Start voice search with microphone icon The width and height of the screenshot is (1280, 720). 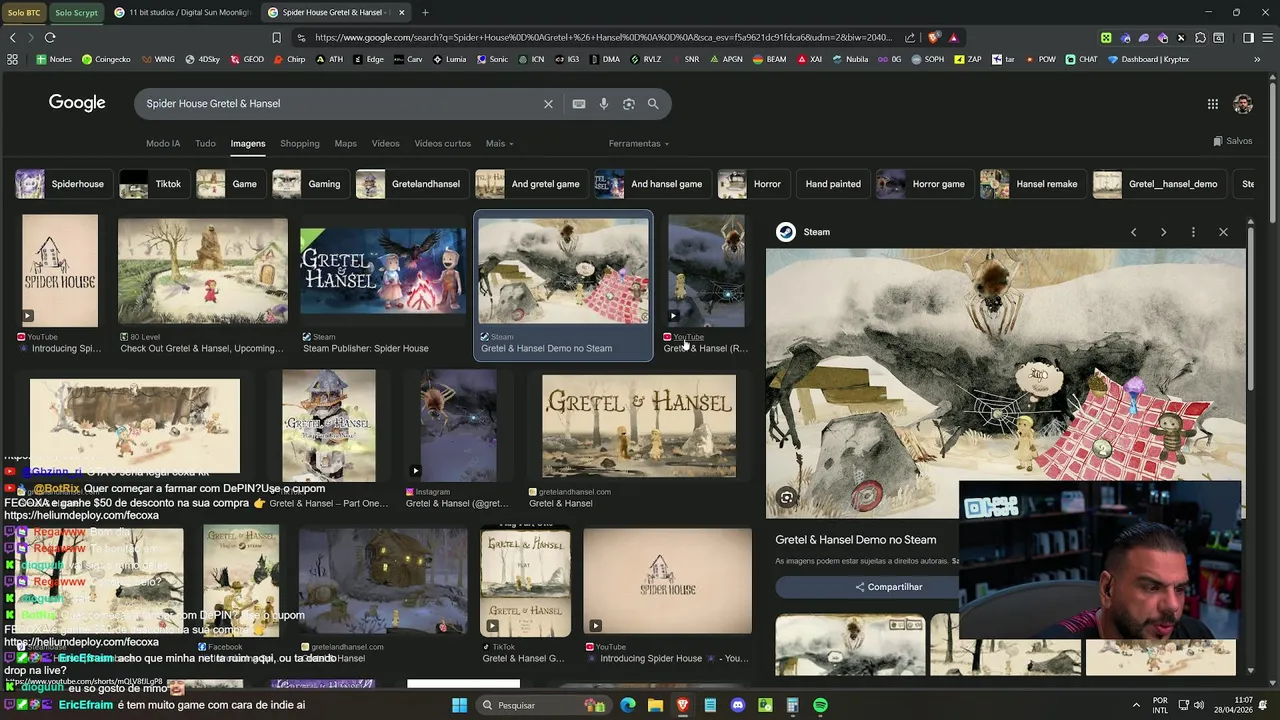point(604,104)
